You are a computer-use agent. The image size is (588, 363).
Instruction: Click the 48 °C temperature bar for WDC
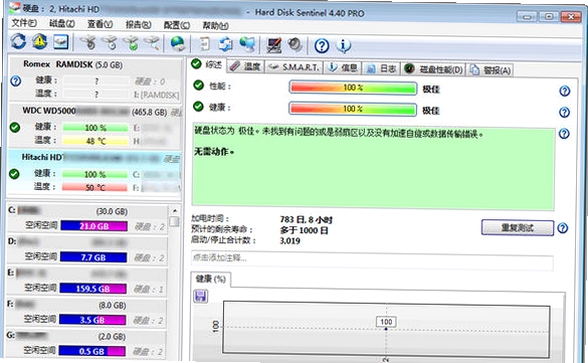click(x=95, y=141)
